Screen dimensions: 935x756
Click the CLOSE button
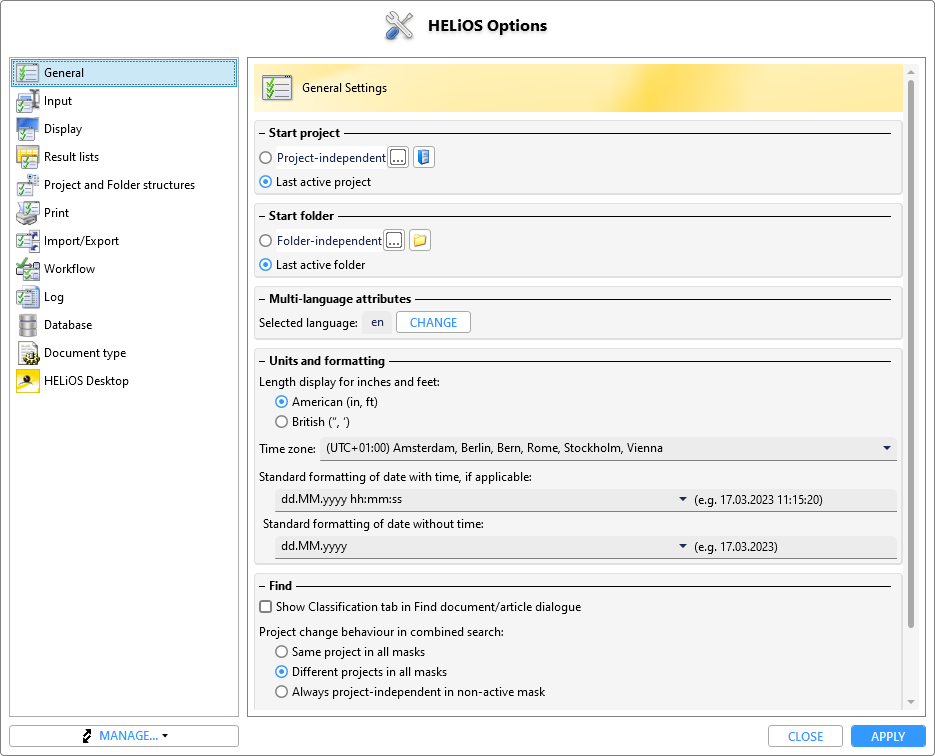click(x=805, y=736)
